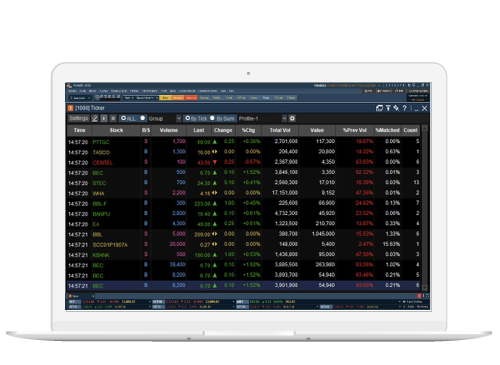Click the vertical scrollbar of ticker table
Viewport: 500px width, 365px height.
[x=425, y=208]
